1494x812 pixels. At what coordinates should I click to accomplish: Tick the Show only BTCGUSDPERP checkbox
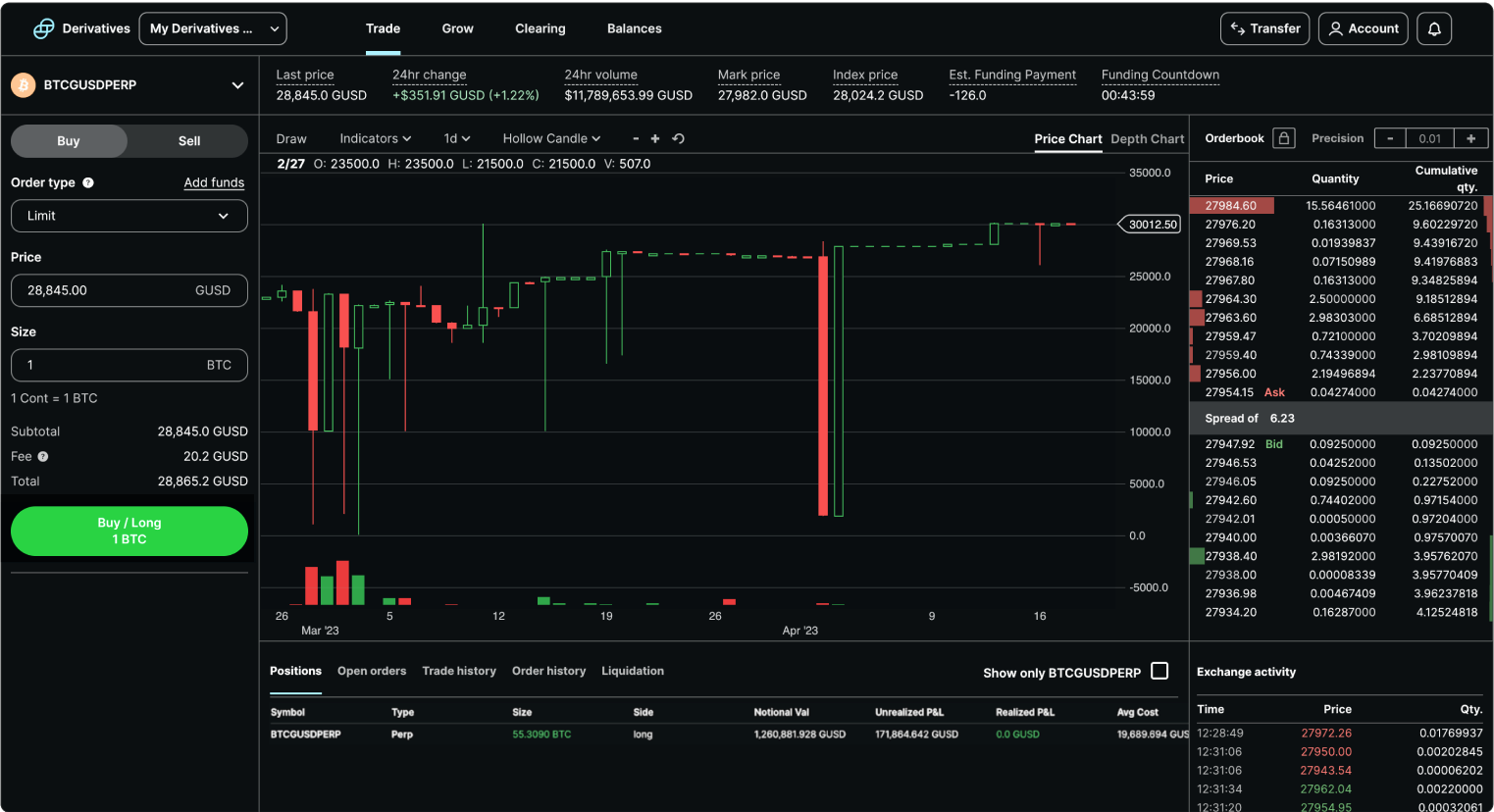click(x=1159, y=671)
